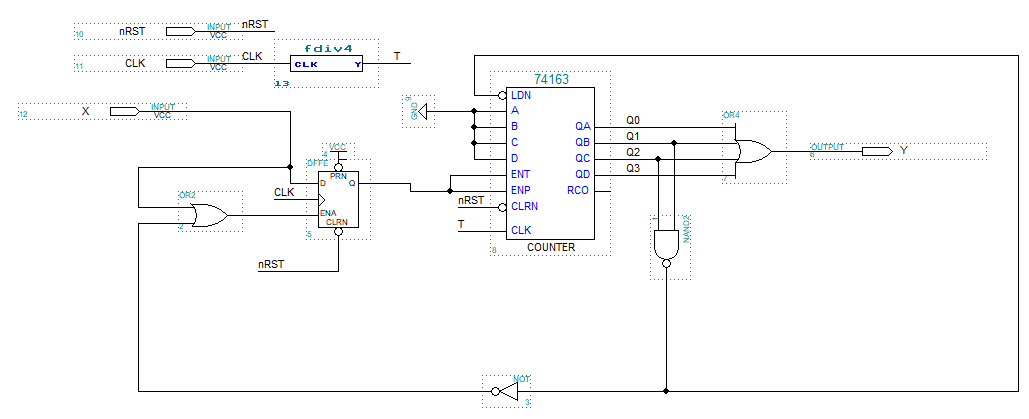Click the RCO pin label

(x=578, y=190)
